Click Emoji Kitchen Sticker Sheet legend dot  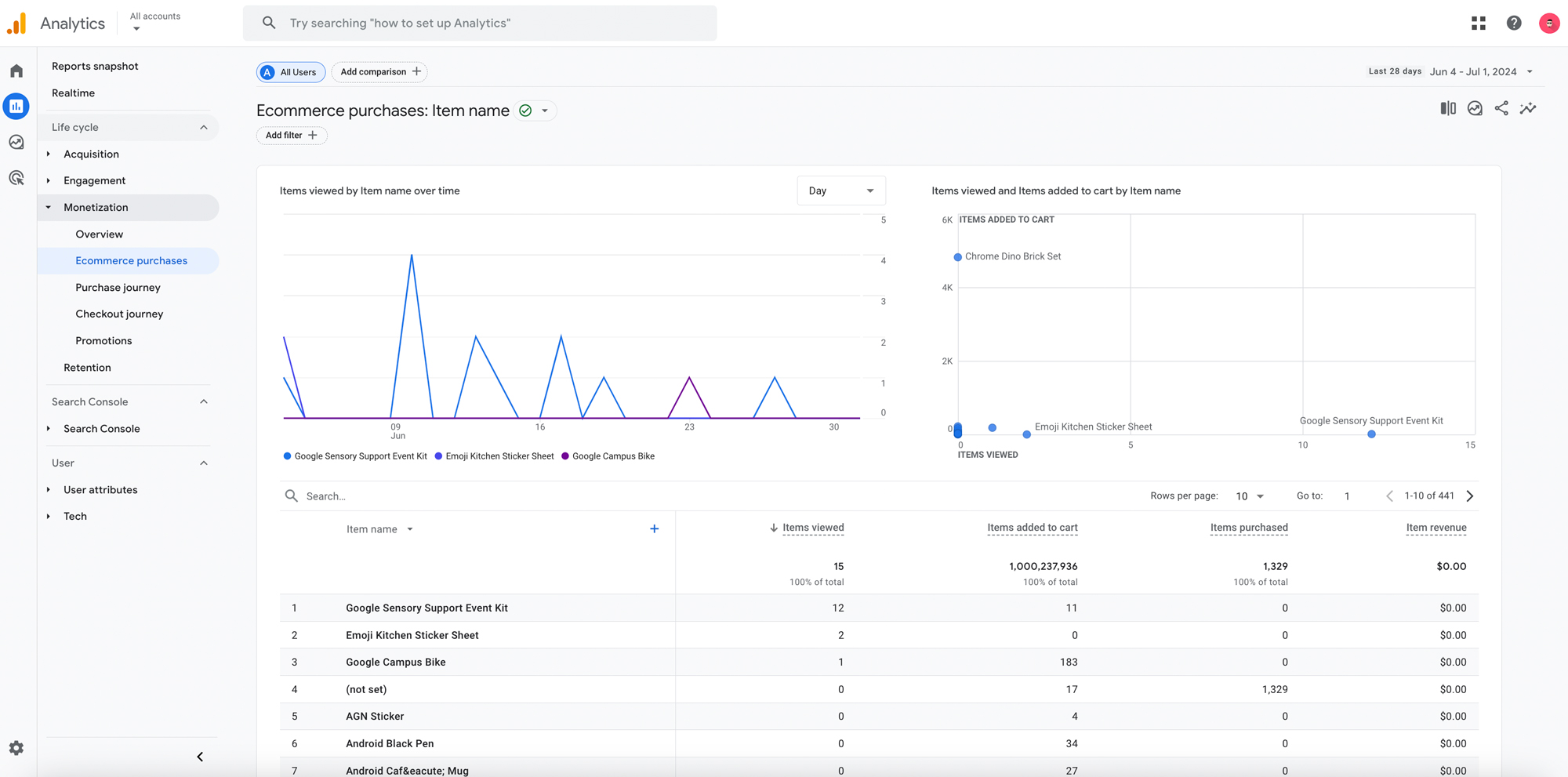coord(438,456)
